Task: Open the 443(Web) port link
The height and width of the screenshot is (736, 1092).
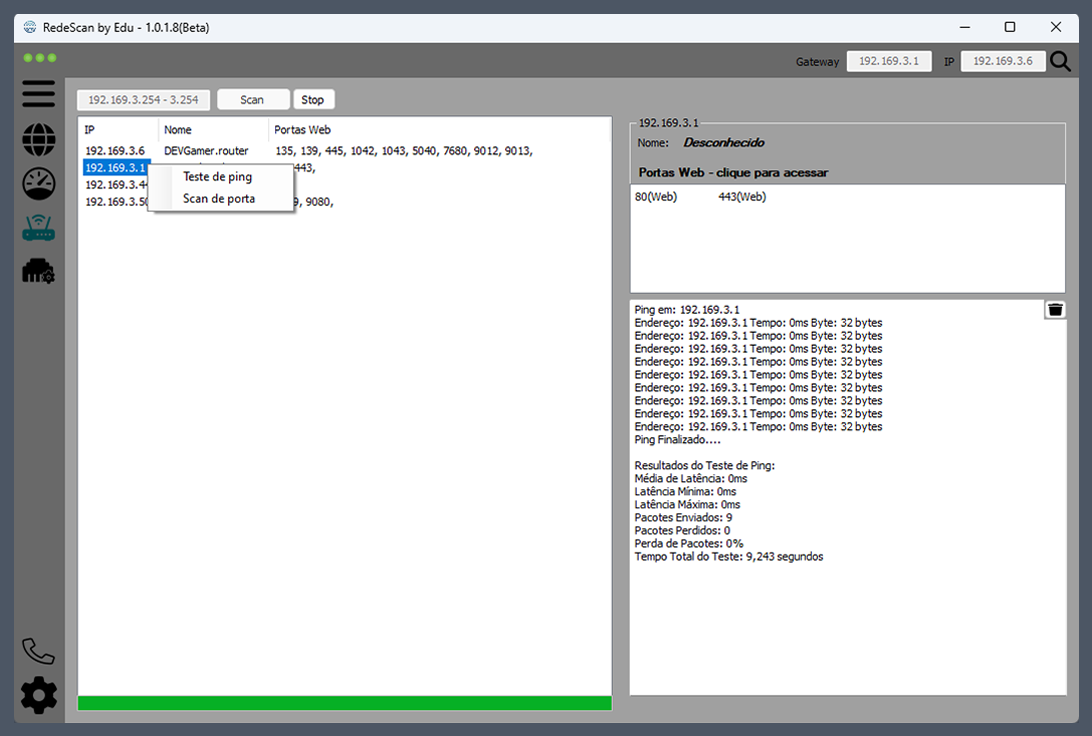Action: (x=742, y=197)
